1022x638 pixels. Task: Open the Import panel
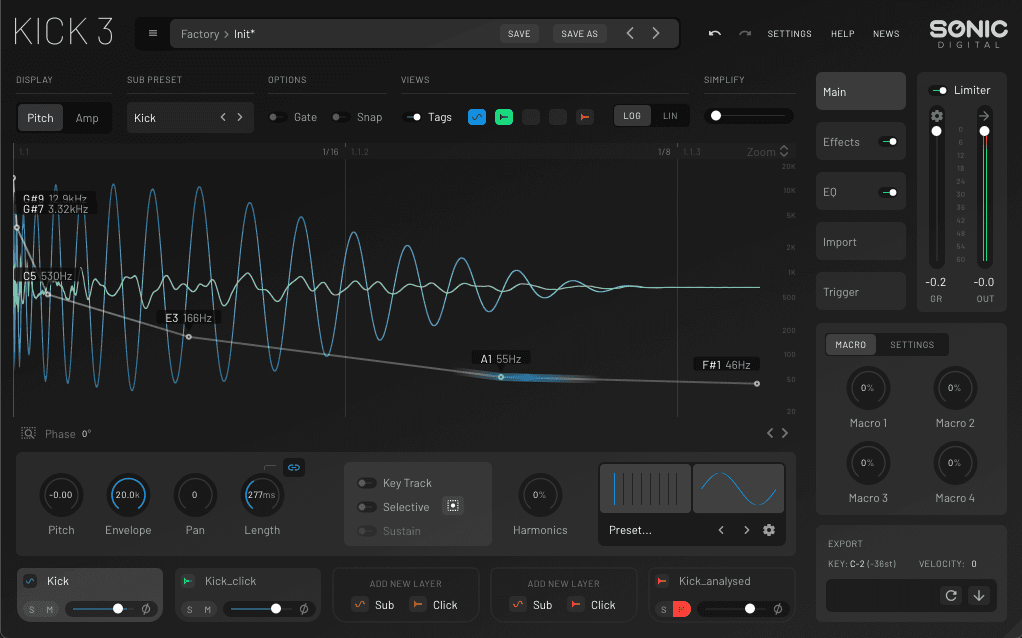pos(860,241)
